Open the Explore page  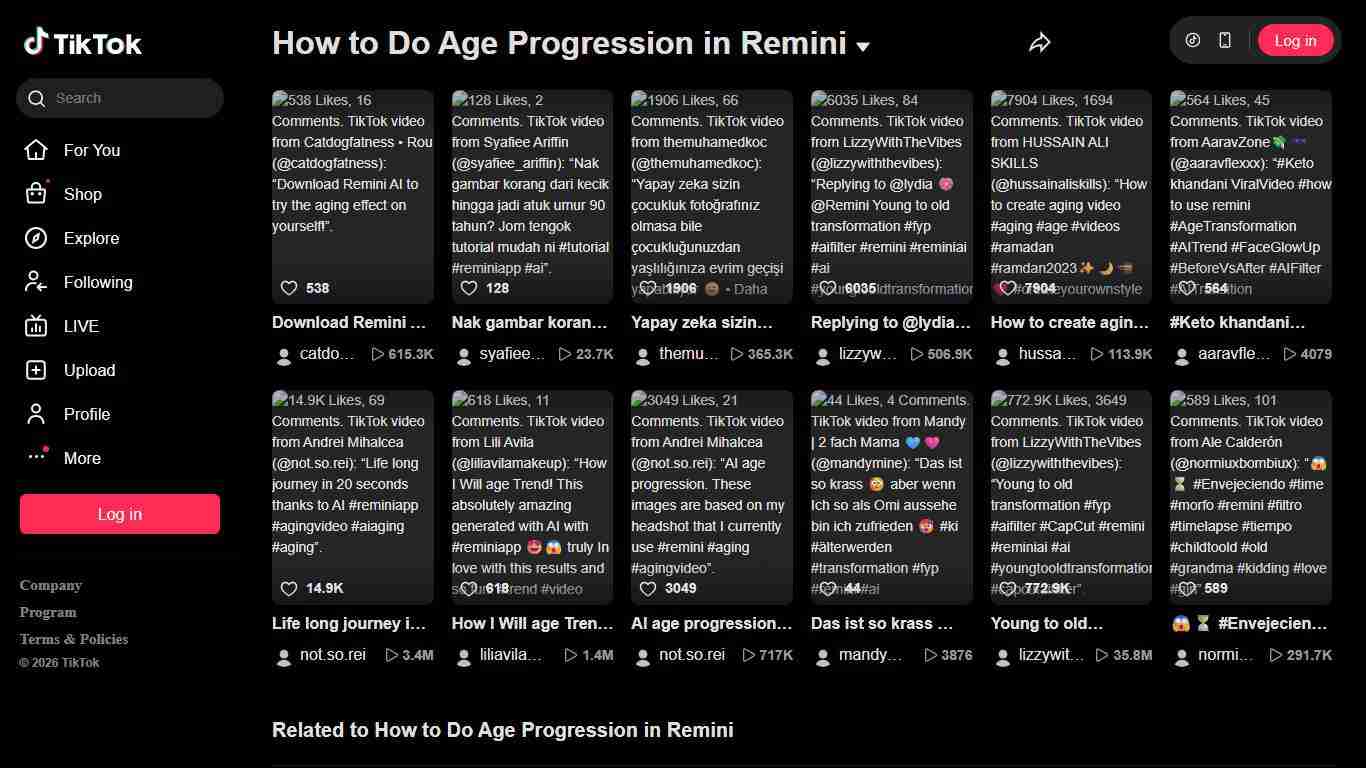[92, 238]
